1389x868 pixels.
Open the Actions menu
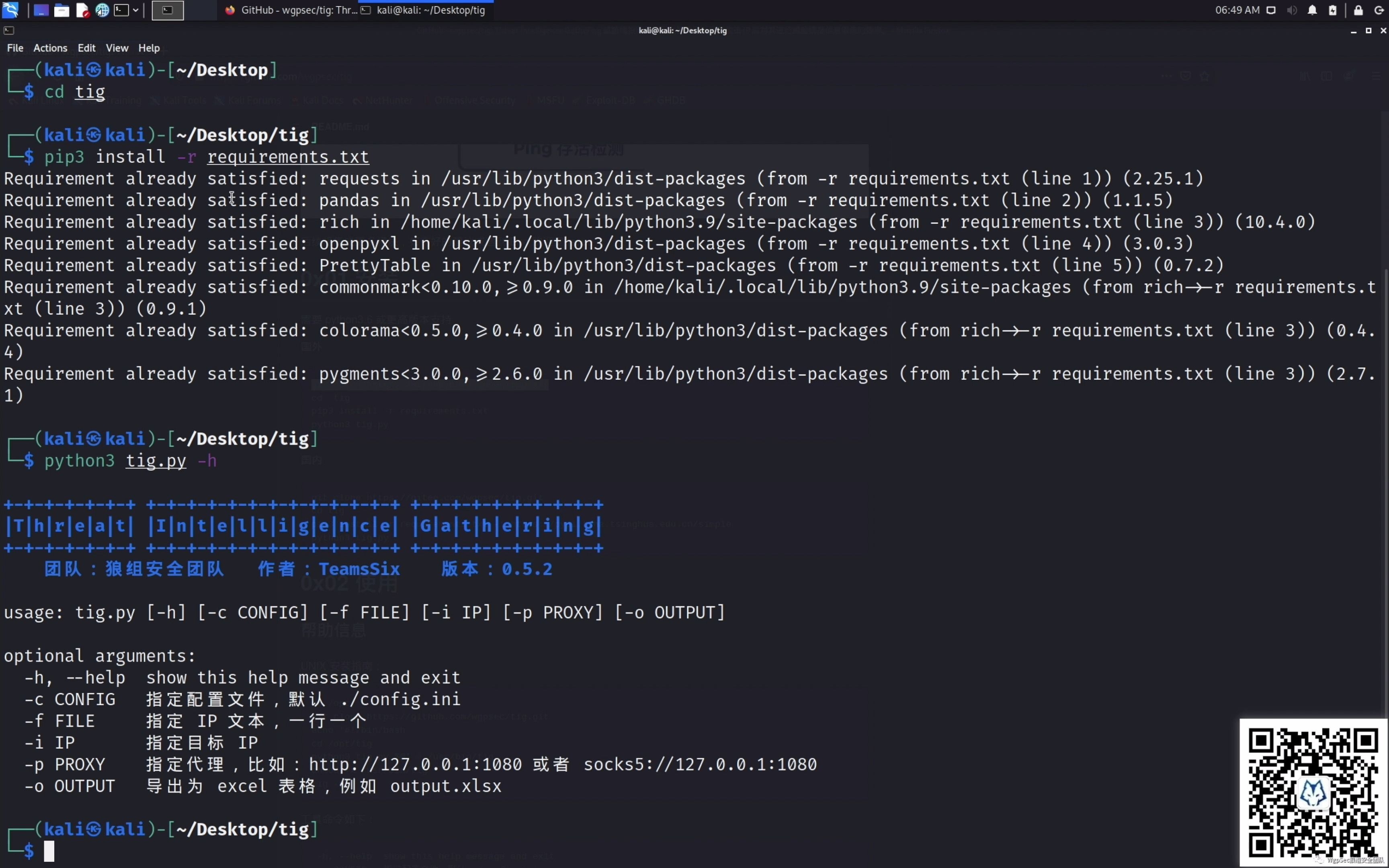point(50,48)
